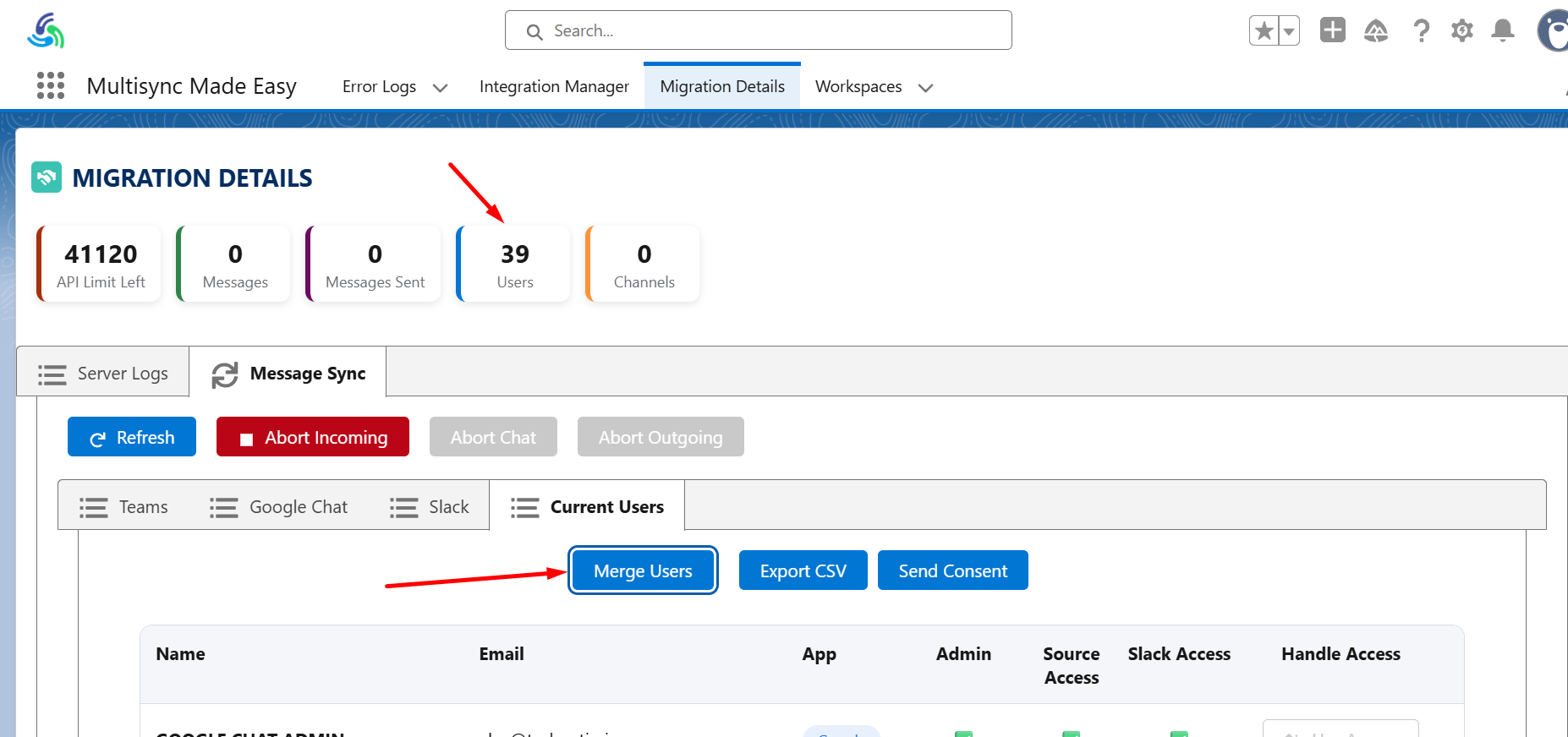Click the list icon beside Current Users
Image resolution: width=1568 pixels, height=737 pixels.
coord(524,507)
